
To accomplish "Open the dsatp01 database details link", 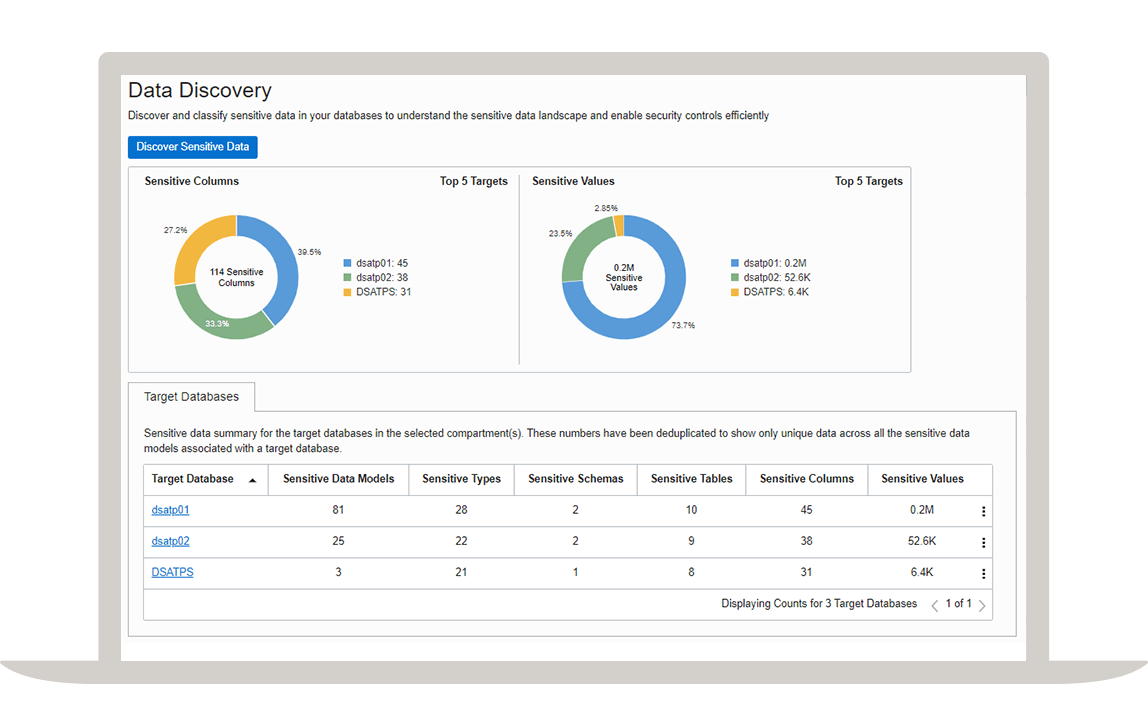I will pos(170,510).
